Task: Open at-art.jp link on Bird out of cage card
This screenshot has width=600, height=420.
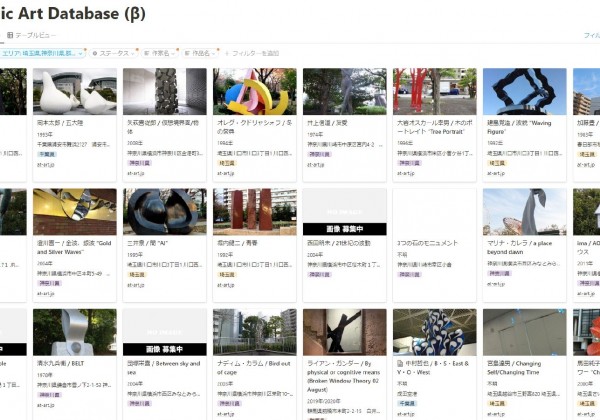Action: click(226, 414)
